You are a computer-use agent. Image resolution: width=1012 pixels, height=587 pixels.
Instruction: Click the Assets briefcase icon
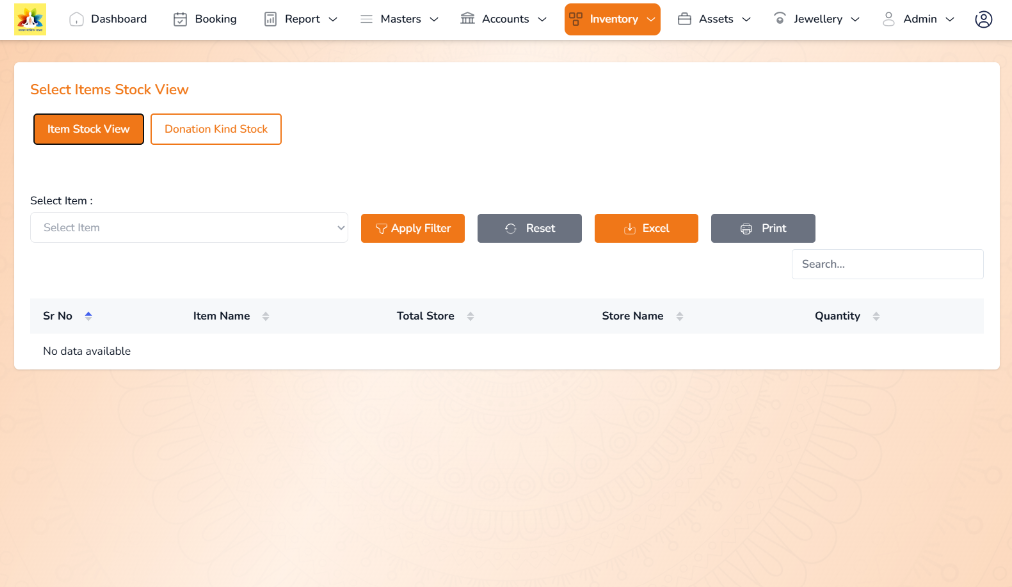click(x=684, y=19)
